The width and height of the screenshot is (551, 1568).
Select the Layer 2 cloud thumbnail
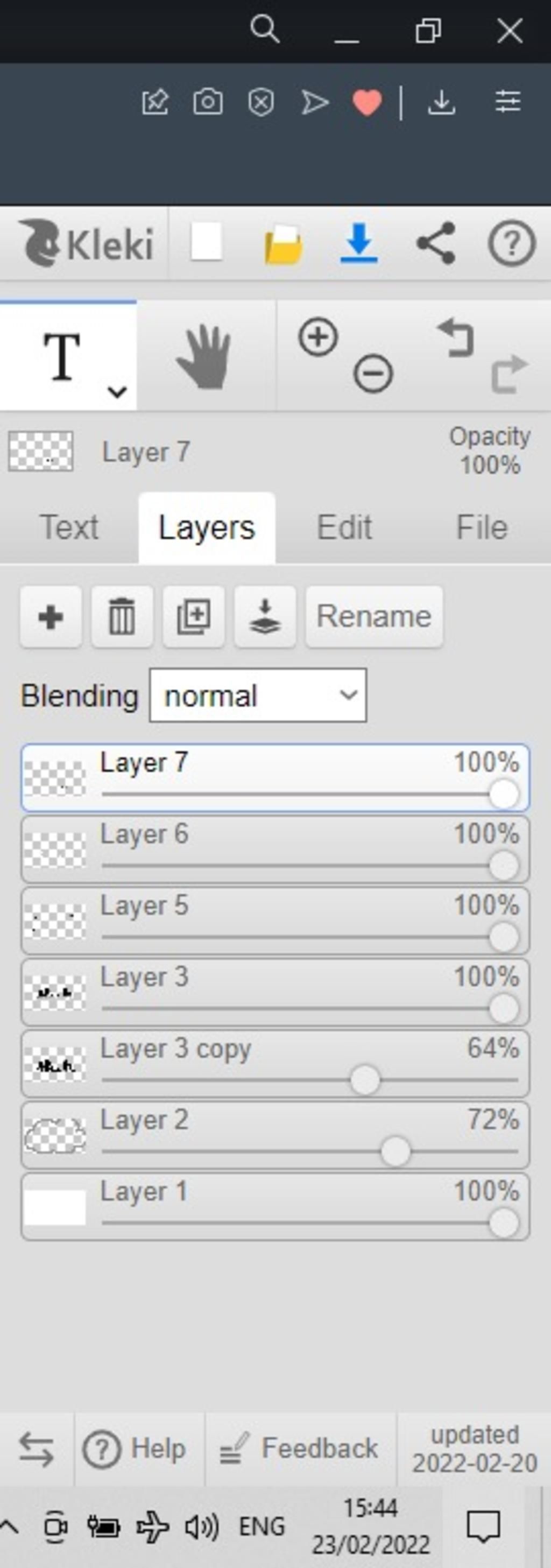tap(55, 1135)
